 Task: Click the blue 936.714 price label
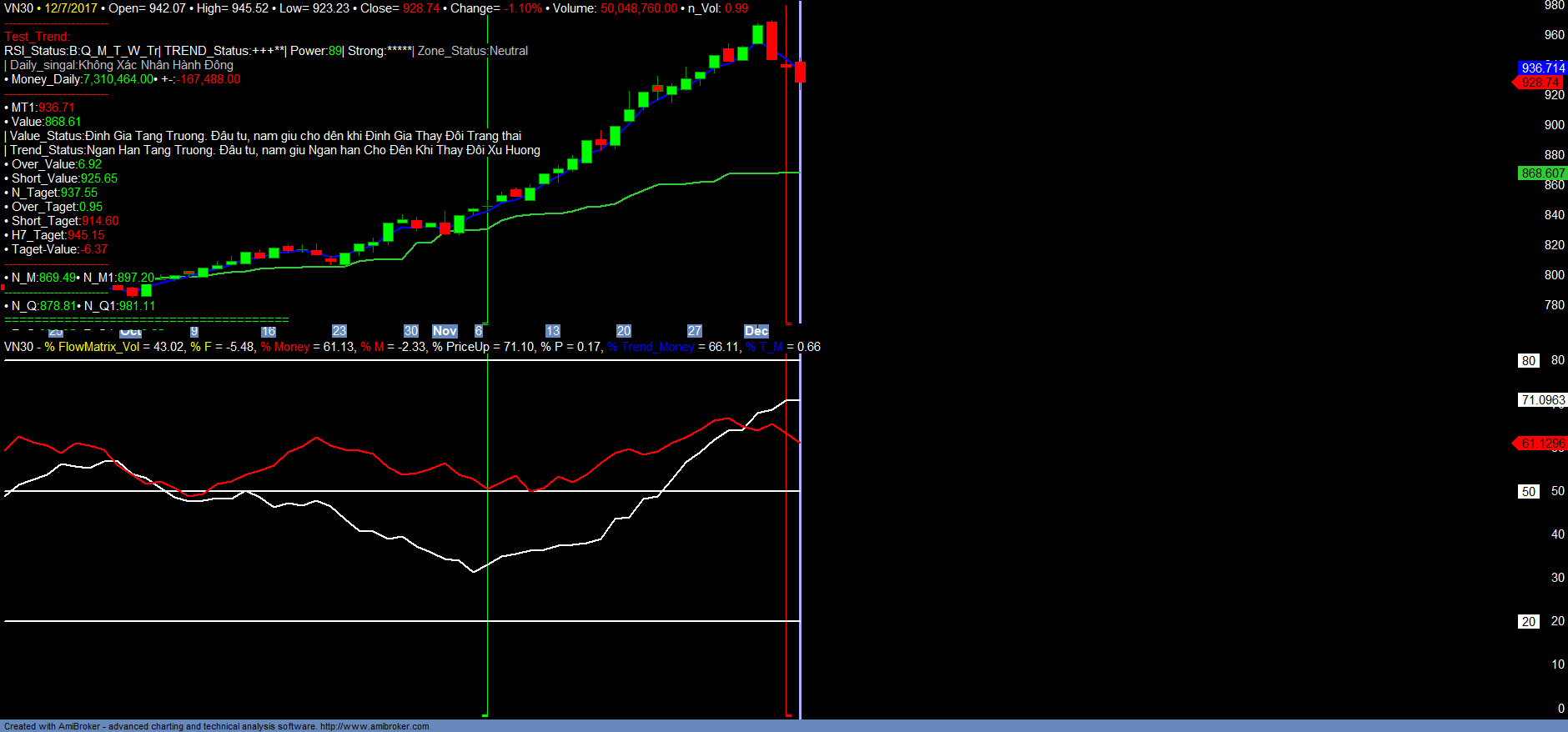tap(1542, 68)
